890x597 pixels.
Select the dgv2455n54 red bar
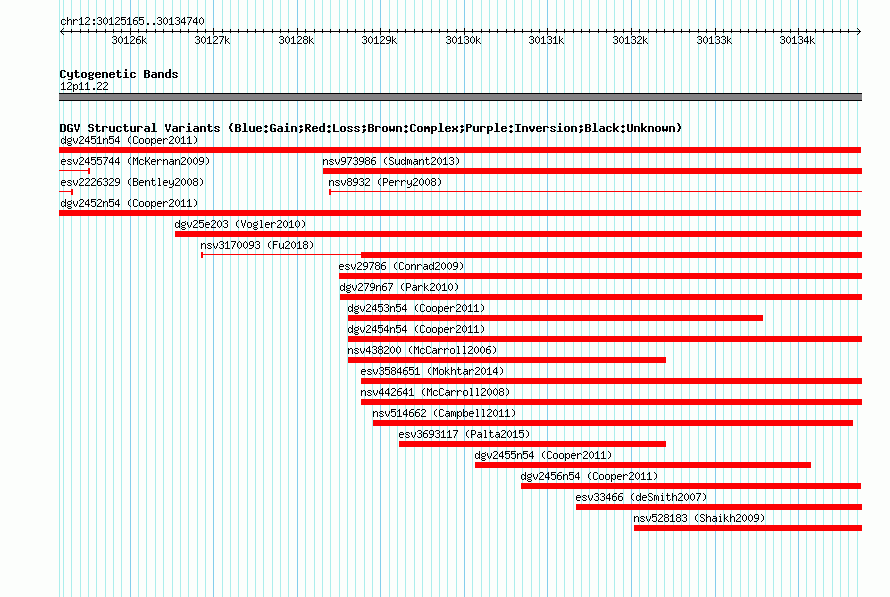coord(643,465)
